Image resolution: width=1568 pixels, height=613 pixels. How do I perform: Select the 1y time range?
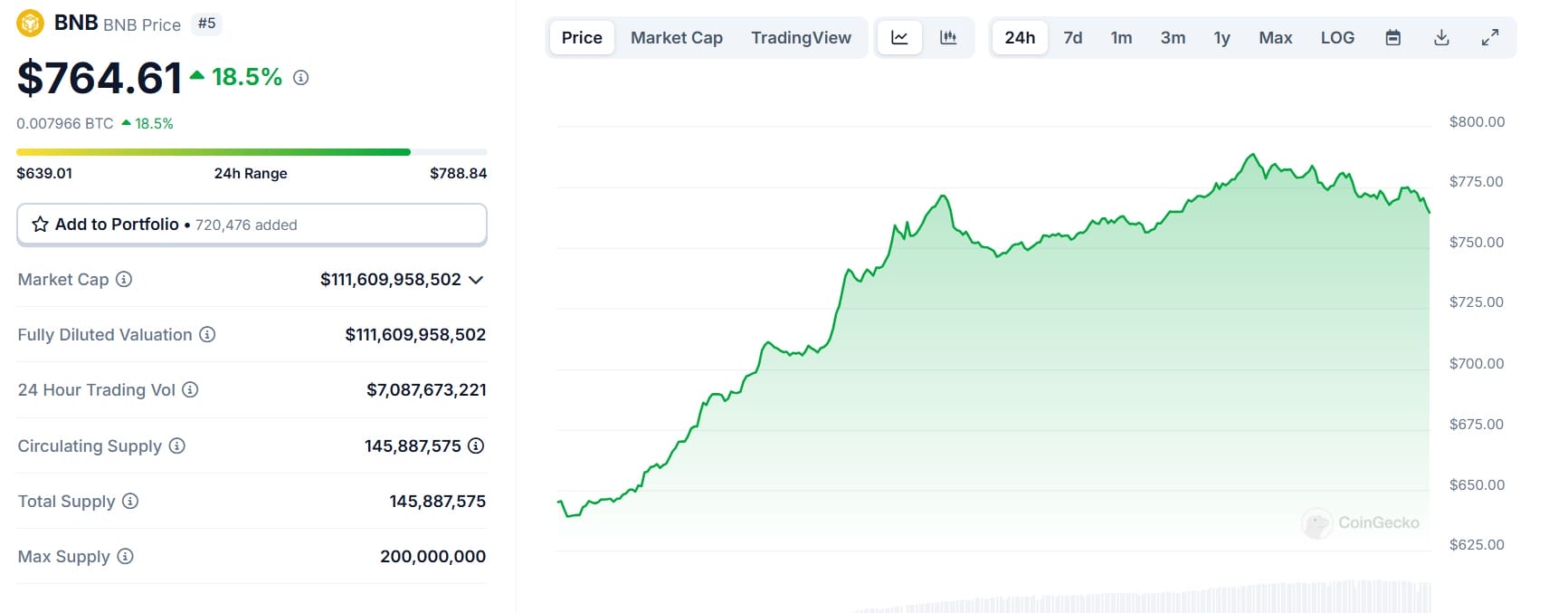(x=1221, y=38)
